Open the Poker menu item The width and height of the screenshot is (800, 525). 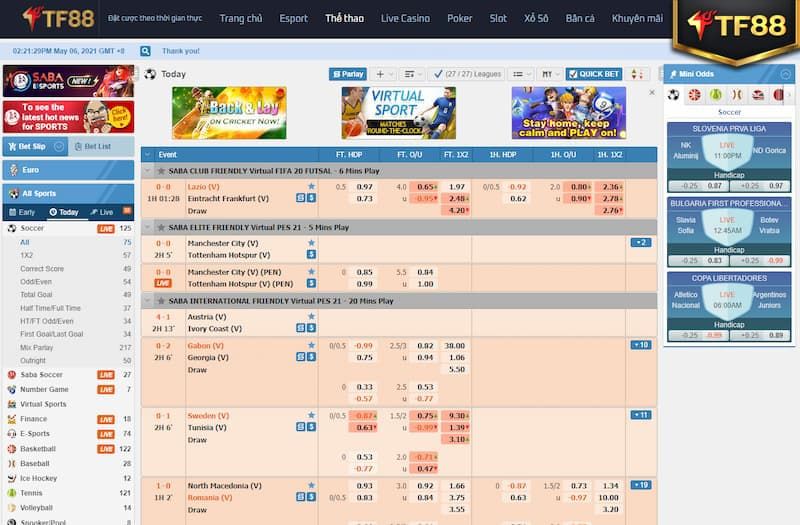click(x=460, y=18)
